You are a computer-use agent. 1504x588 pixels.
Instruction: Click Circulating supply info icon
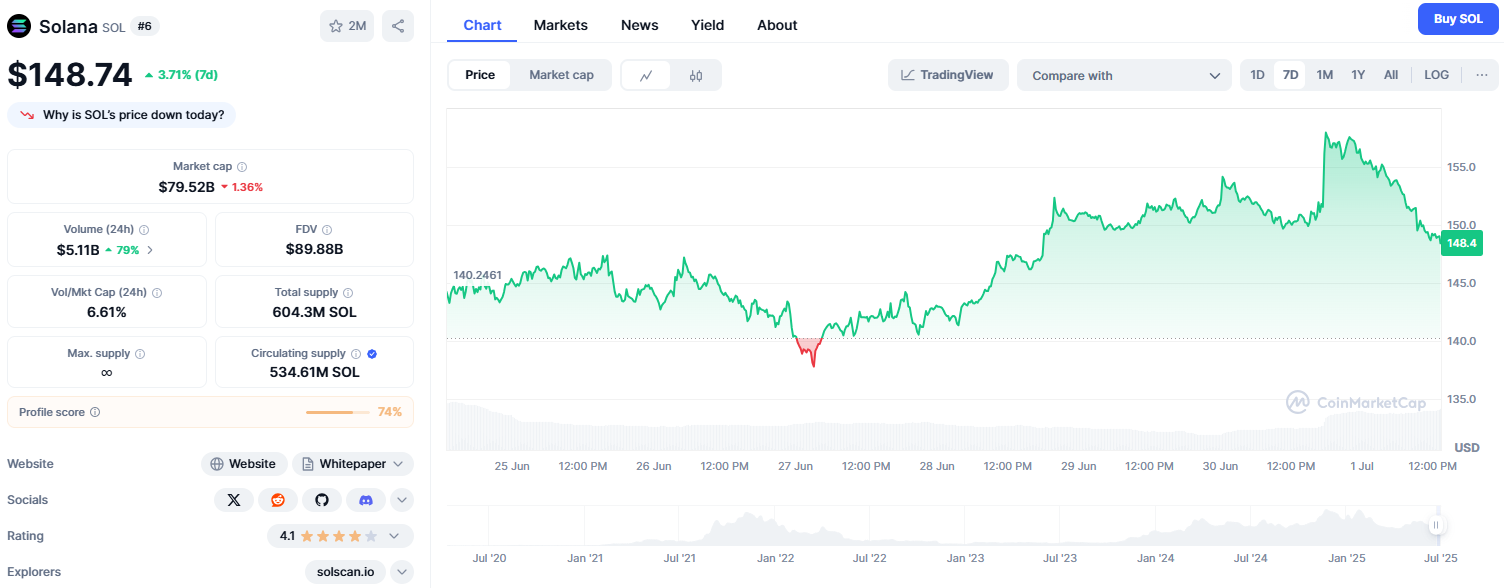tap(355, 354)
